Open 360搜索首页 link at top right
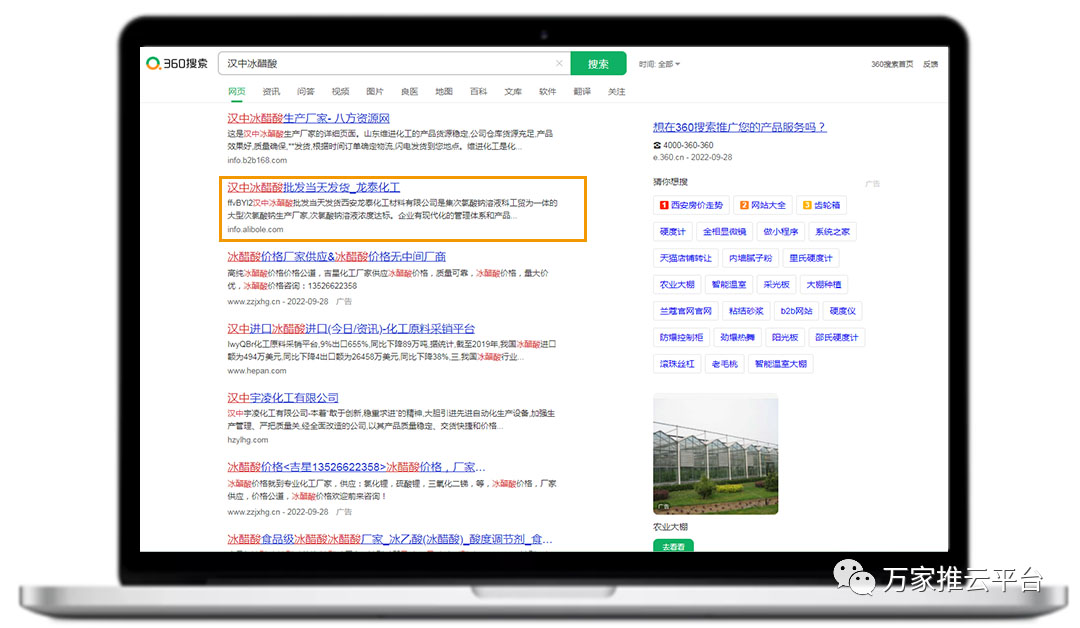 point(892,64)
